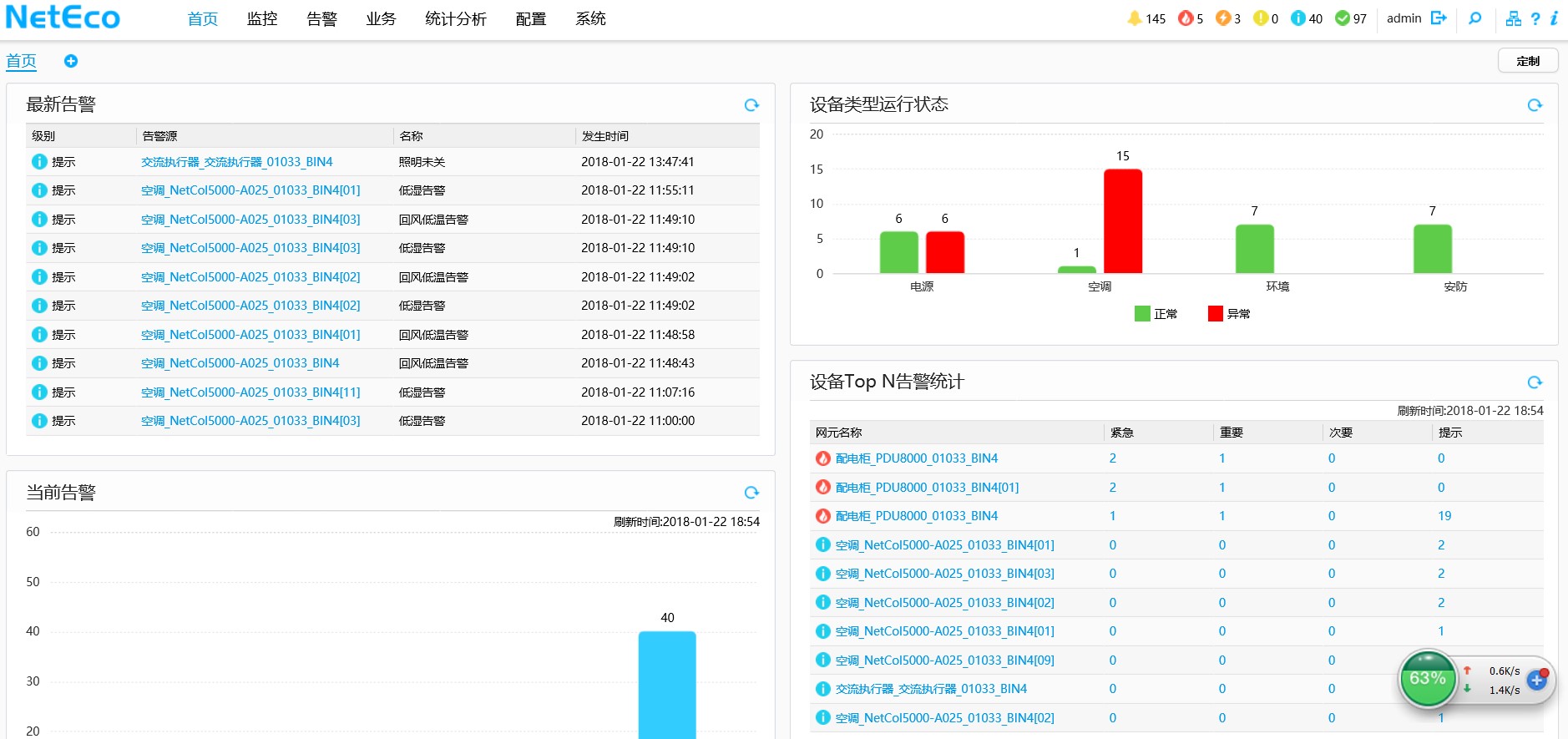Click the plus icon next to 首页 tab
1568x739 pixels.
71,61
